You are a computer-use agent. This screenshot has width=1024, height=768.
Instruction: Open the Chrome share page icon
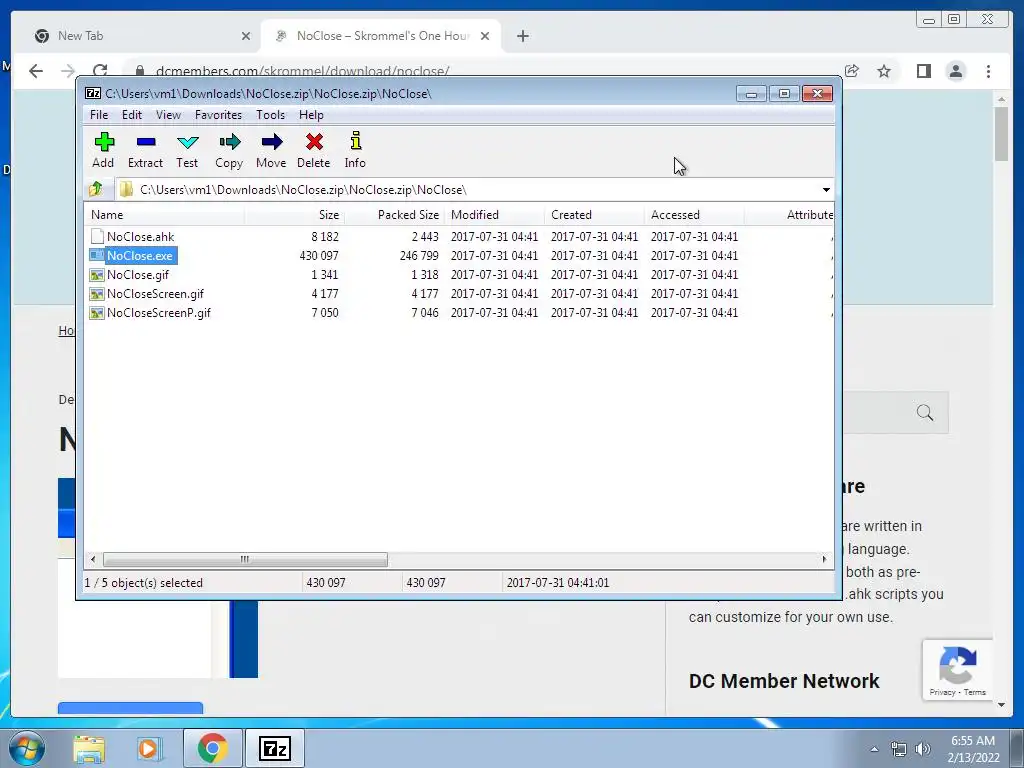pos(852,71)
